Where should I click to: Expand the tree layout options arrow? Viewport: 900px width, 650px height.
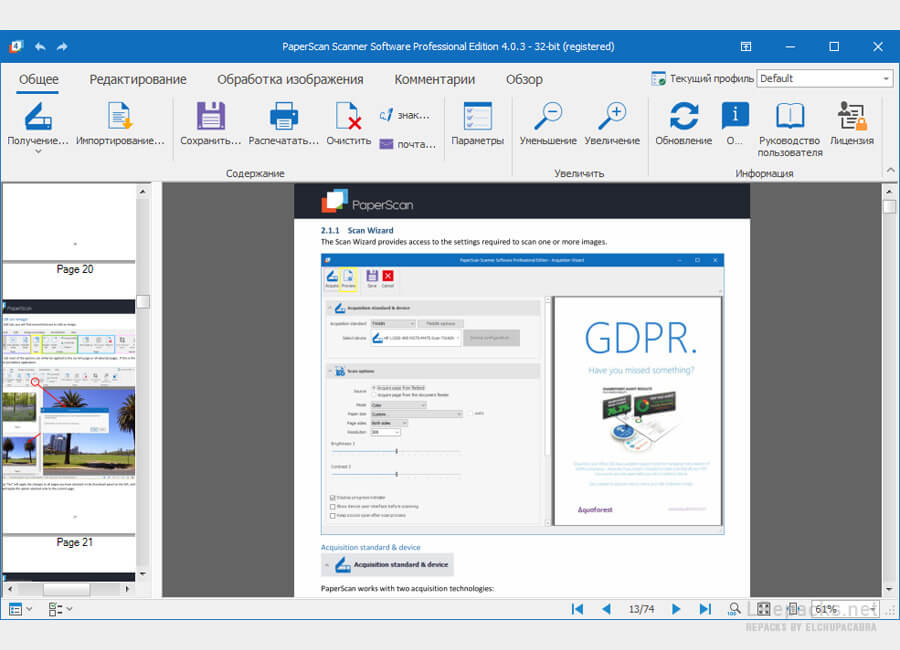[69, 609]
